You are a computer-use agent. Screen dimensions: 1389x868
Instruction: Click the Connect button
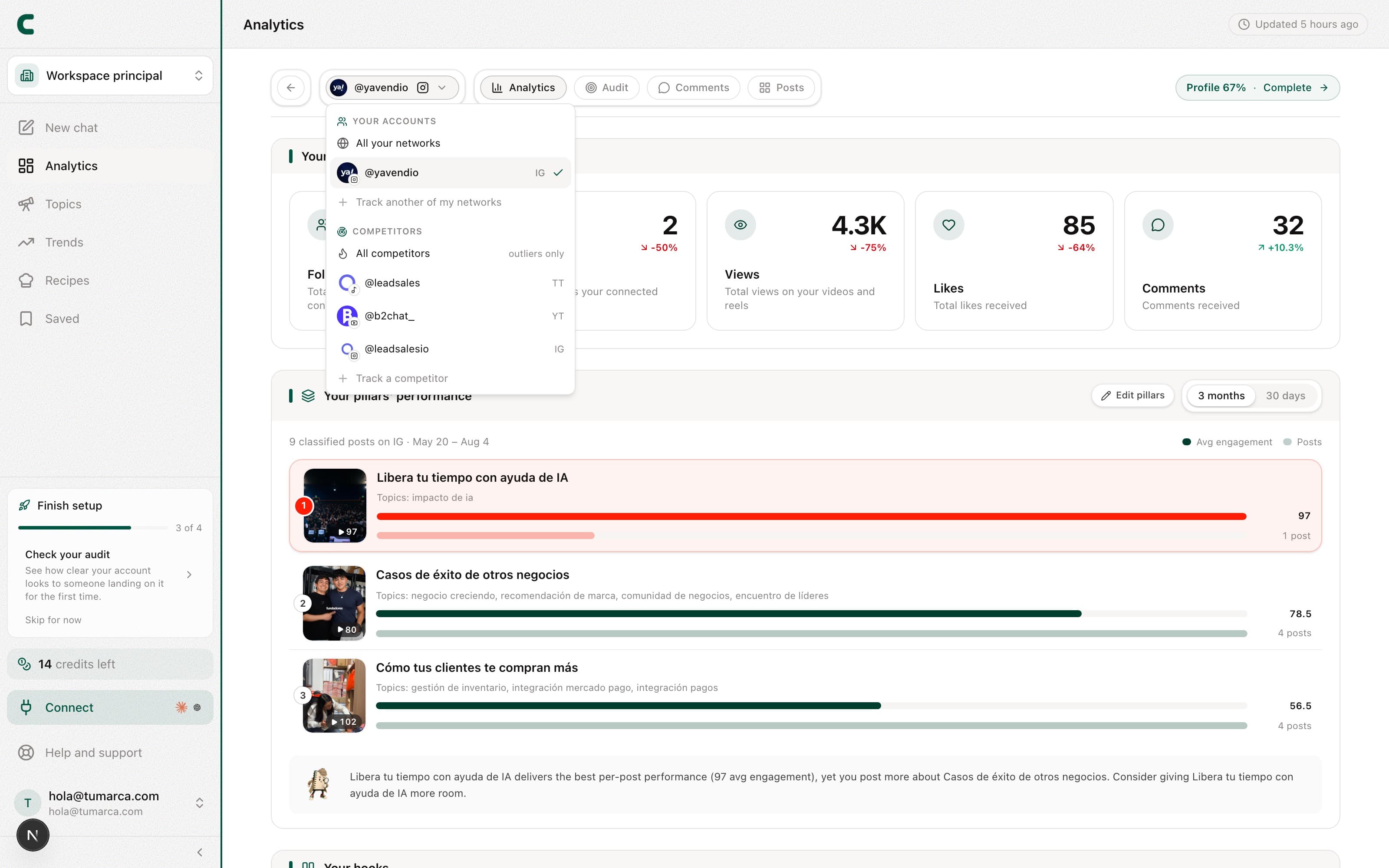[110, 707]
